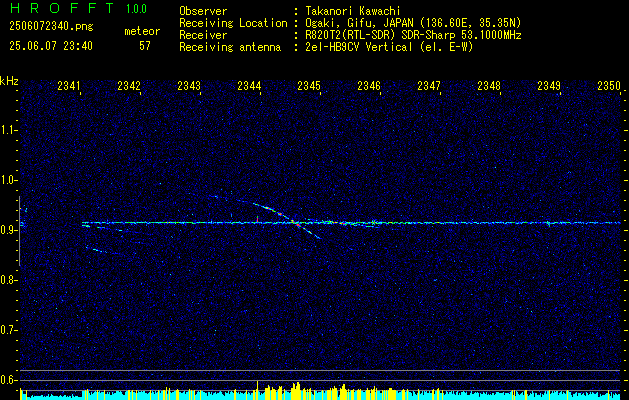629x400 pixels.
Task: Click the 2343 time axis label
Action: (189, 85)
